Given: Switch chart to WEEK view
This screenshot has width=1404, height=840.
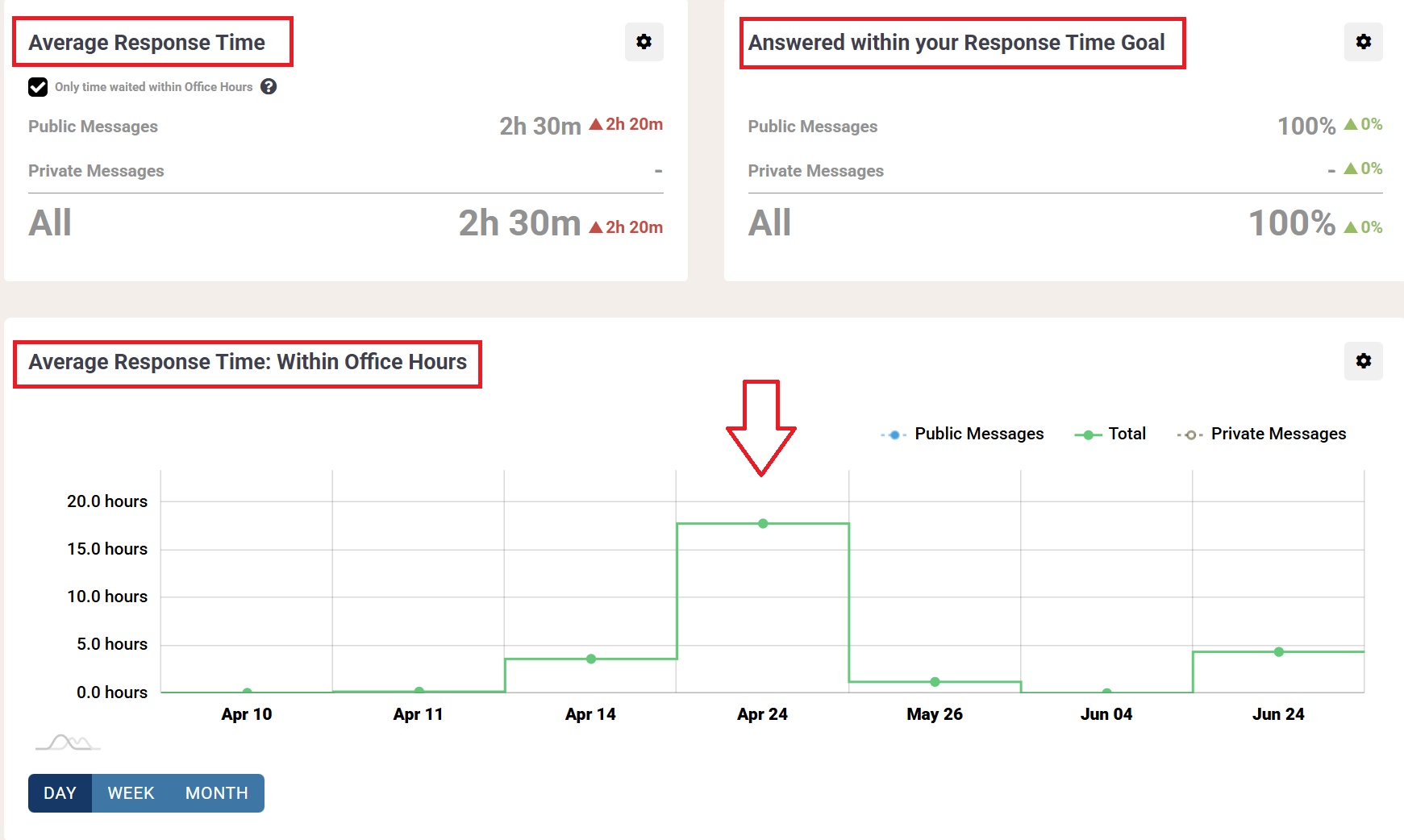Looking at the screenshot, I should pos(131,793).
